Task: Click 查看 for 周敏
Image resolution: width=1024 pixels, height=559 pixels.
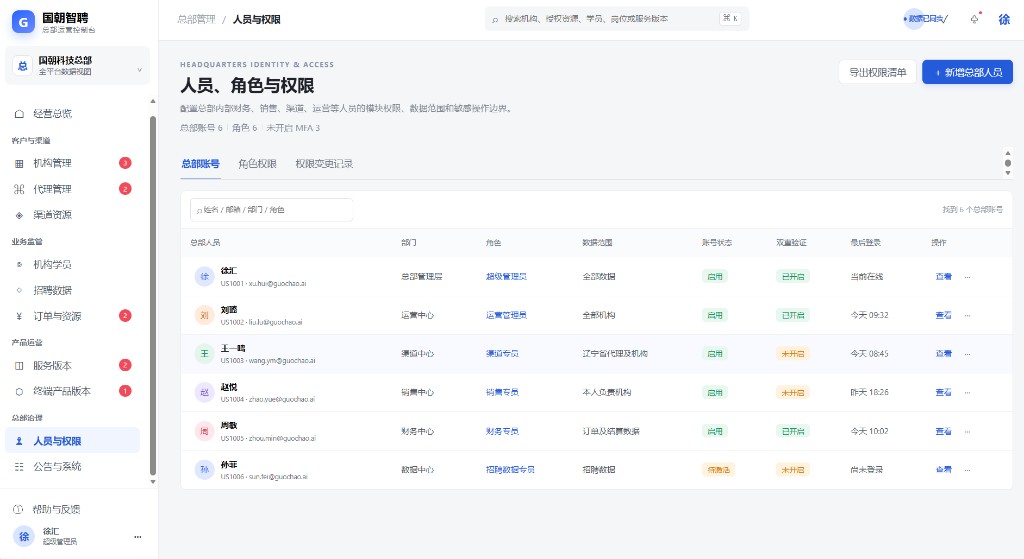Action: (x=944, y=431)
